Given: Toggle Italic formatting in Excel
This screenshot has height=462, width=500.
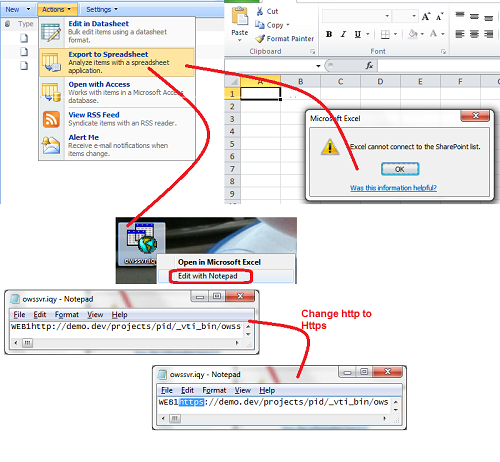Looking at the screenshot, I should coord(343,34).
